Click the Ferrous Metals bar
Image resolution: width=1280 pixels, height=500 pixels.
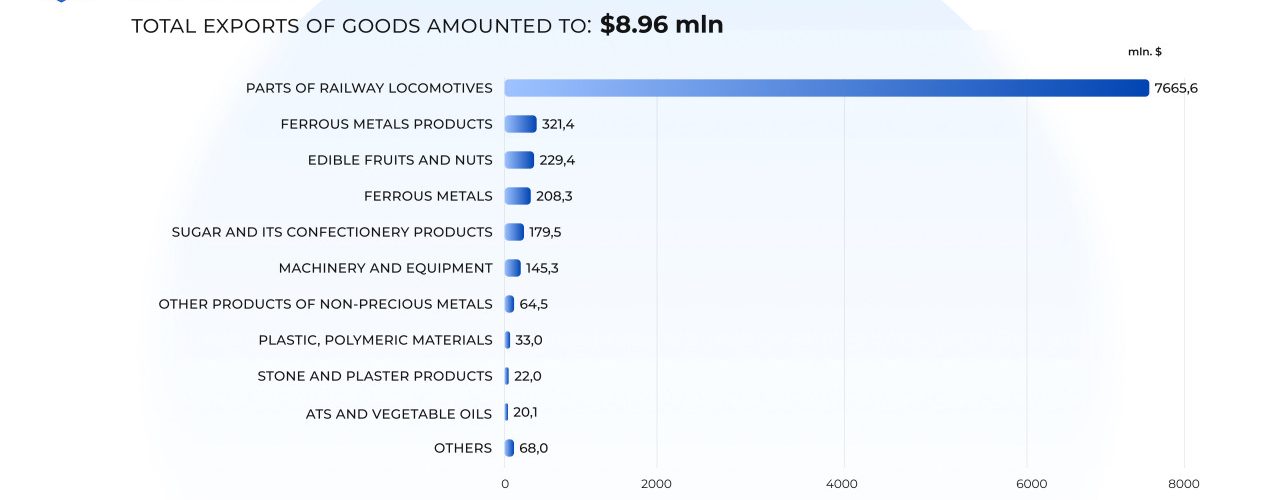(x=518, y=196)
